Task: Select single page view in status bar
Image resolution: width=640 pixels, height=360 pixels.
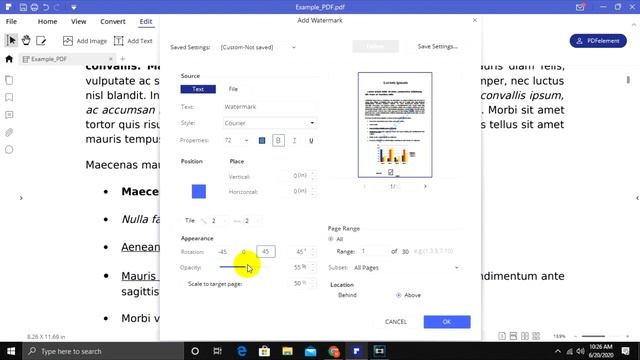Action: click(502, 336)
